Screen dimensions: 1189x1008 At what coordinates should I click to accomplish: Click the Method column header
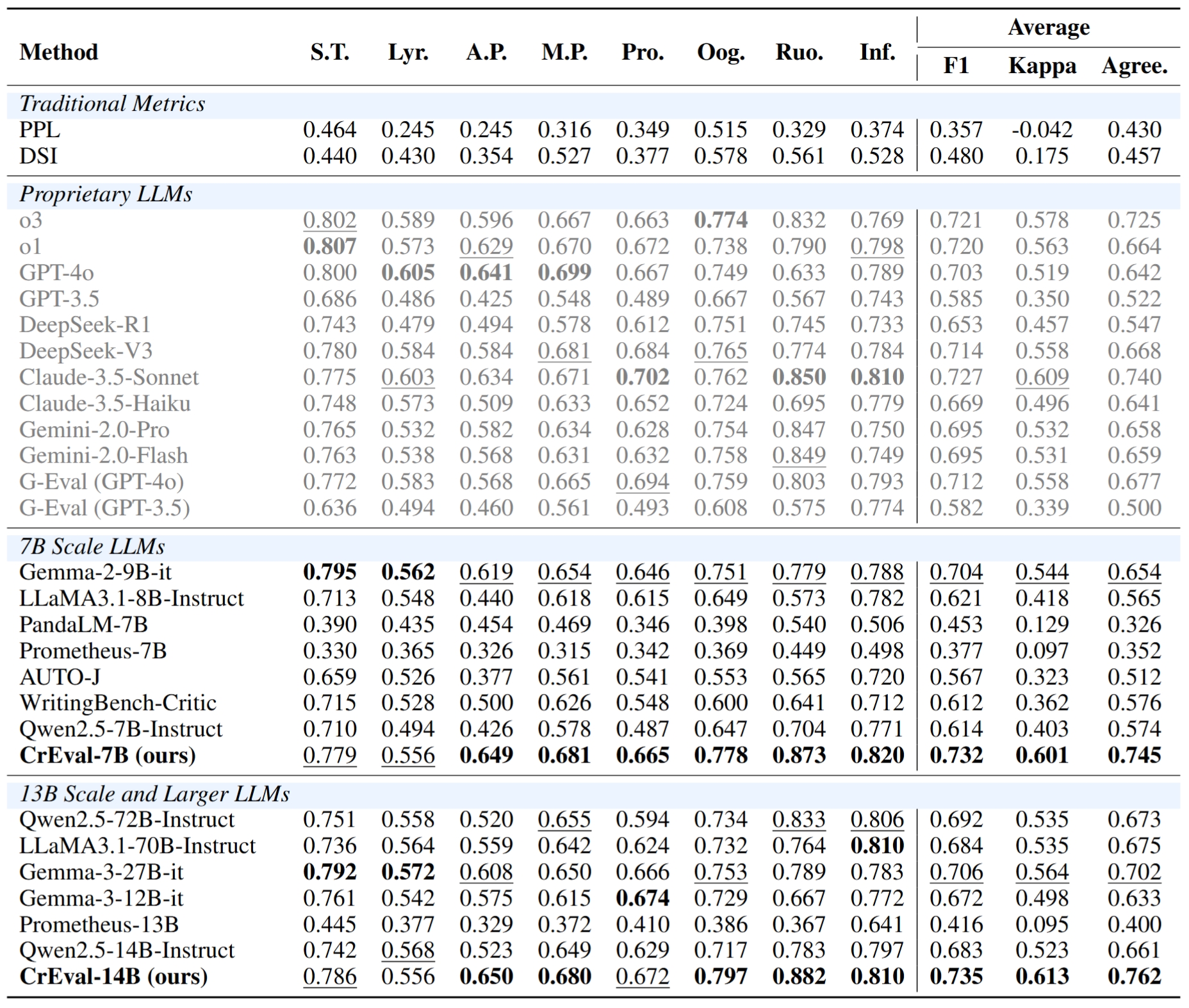(x=59, y=52)
